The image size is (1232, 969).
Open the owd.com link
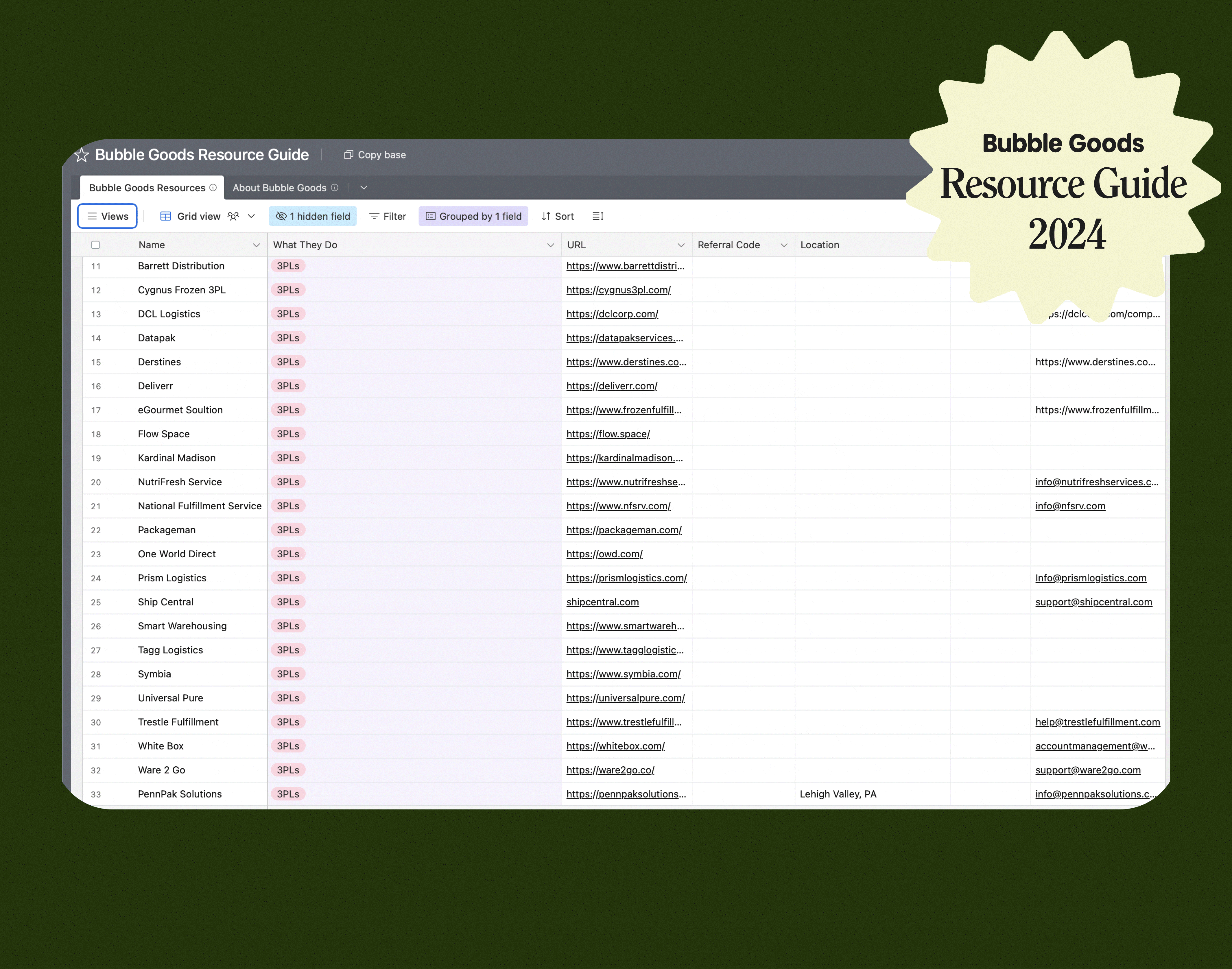tap(604, 554)
